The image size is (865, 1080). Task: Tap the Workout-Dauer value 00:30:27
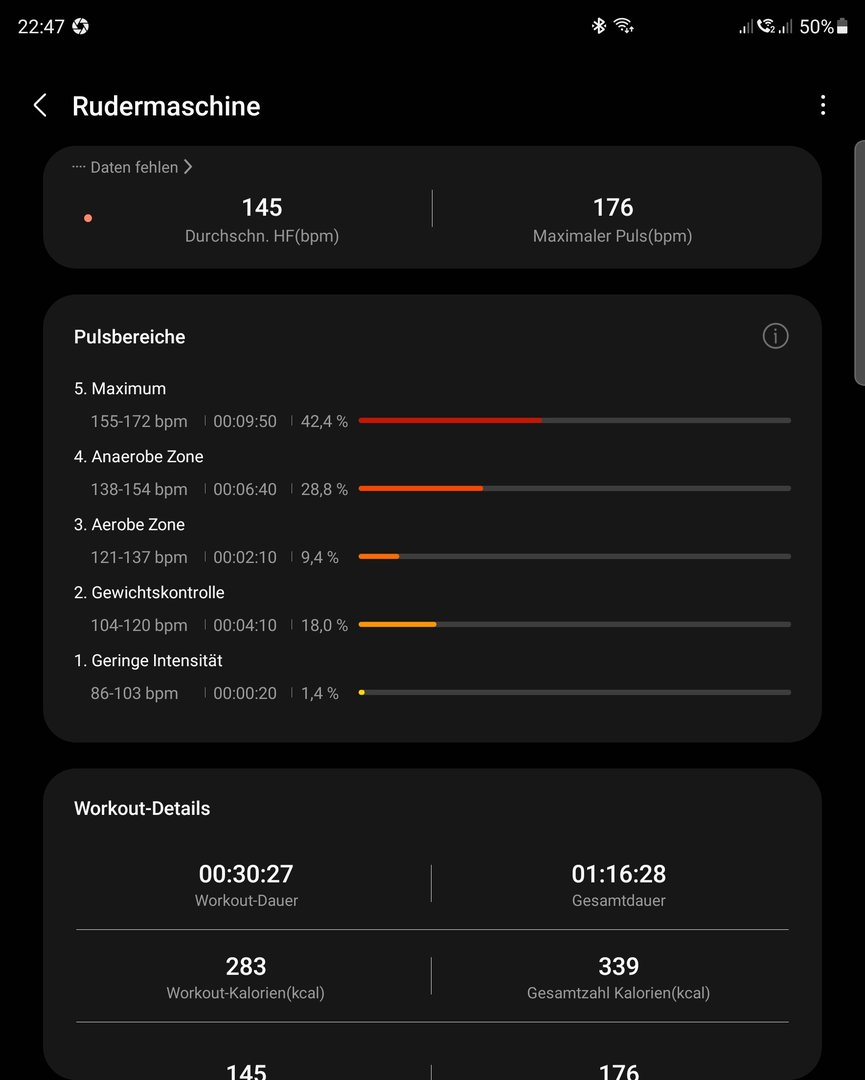(x=246, y=873)
